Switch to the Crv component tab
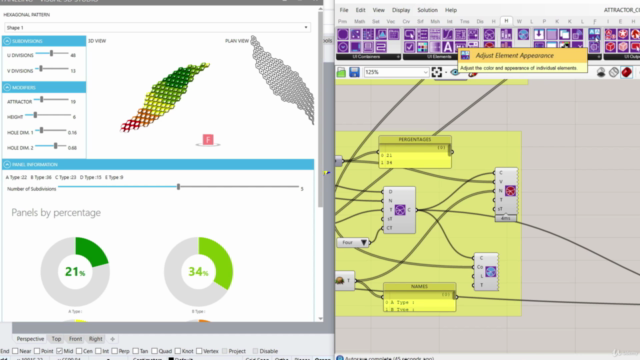 (406, 21)
